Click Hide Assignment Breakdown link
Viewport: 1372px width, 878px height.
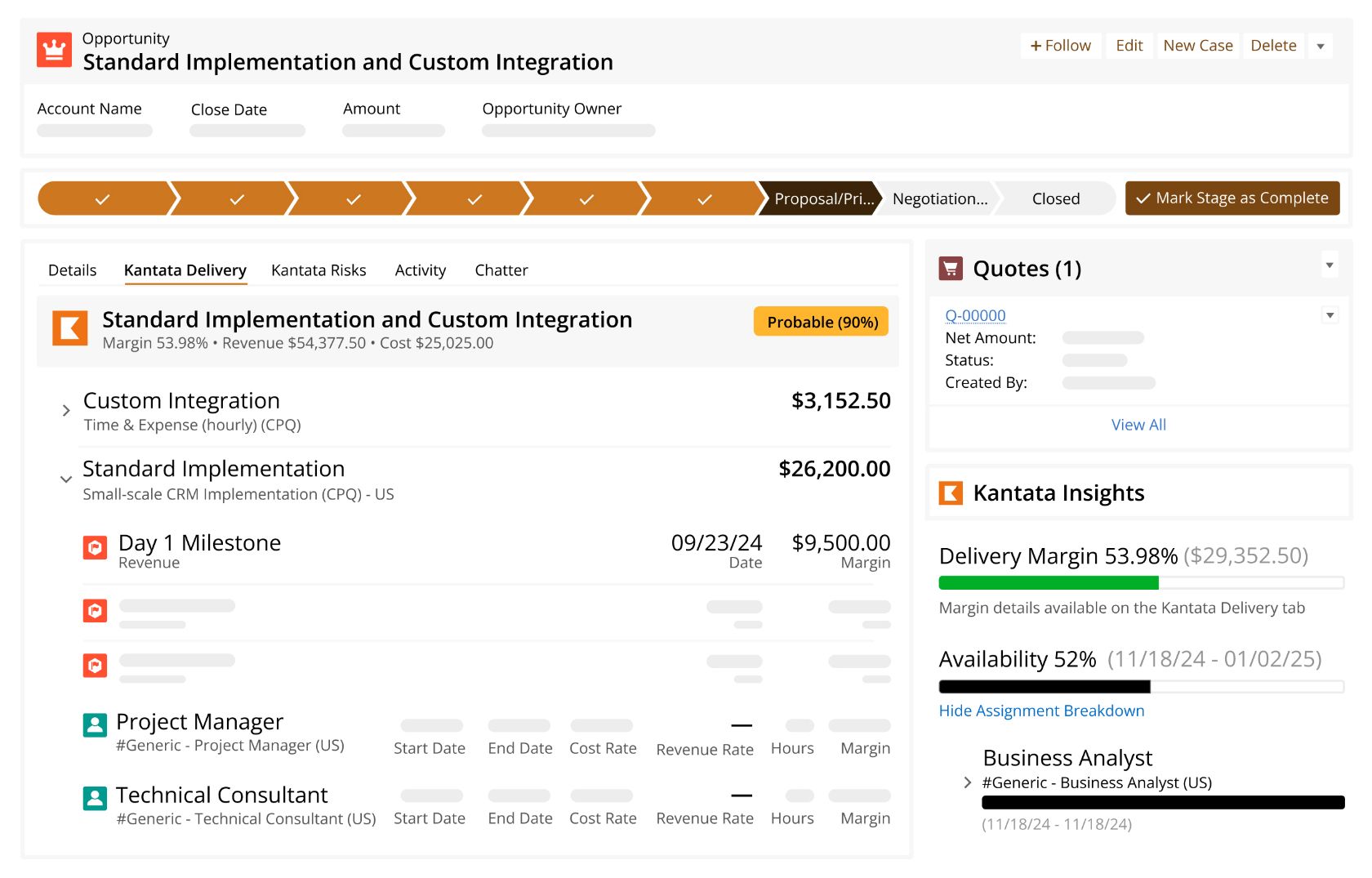coord(1041,711)
